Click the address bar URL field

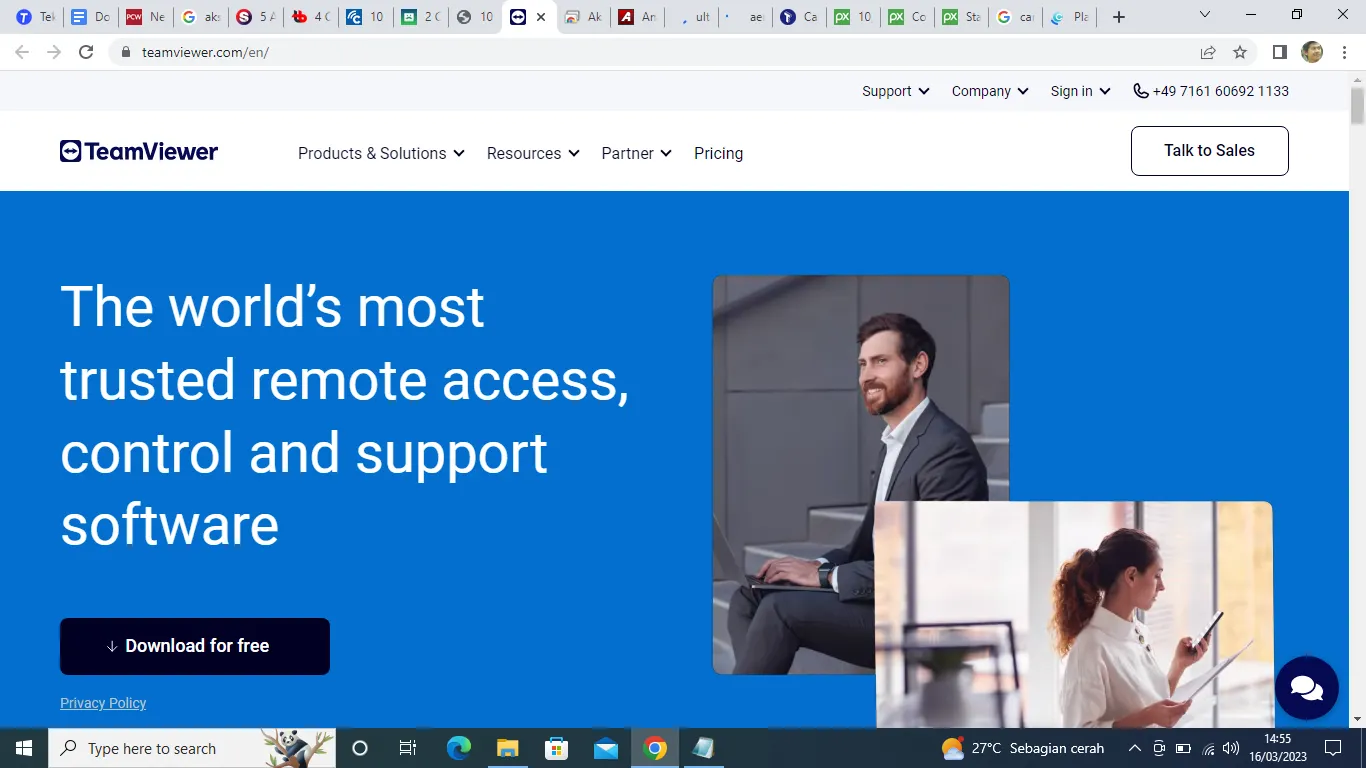coord(600,52)
